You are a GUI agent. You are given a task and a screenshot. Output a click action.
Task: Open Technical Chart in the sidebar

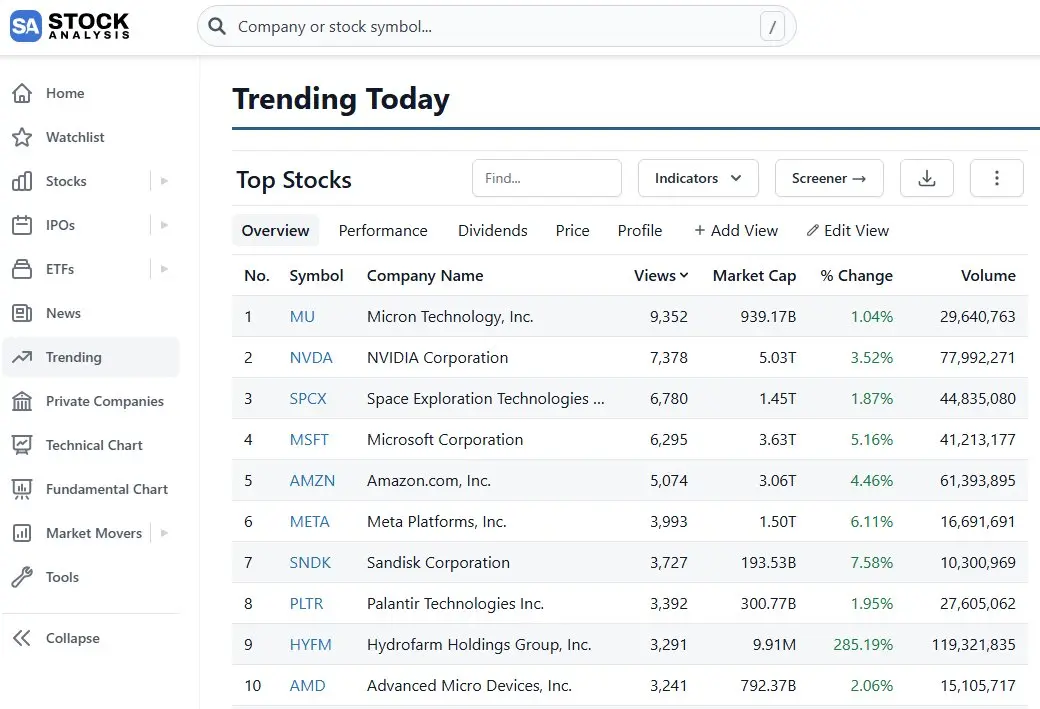94,445
